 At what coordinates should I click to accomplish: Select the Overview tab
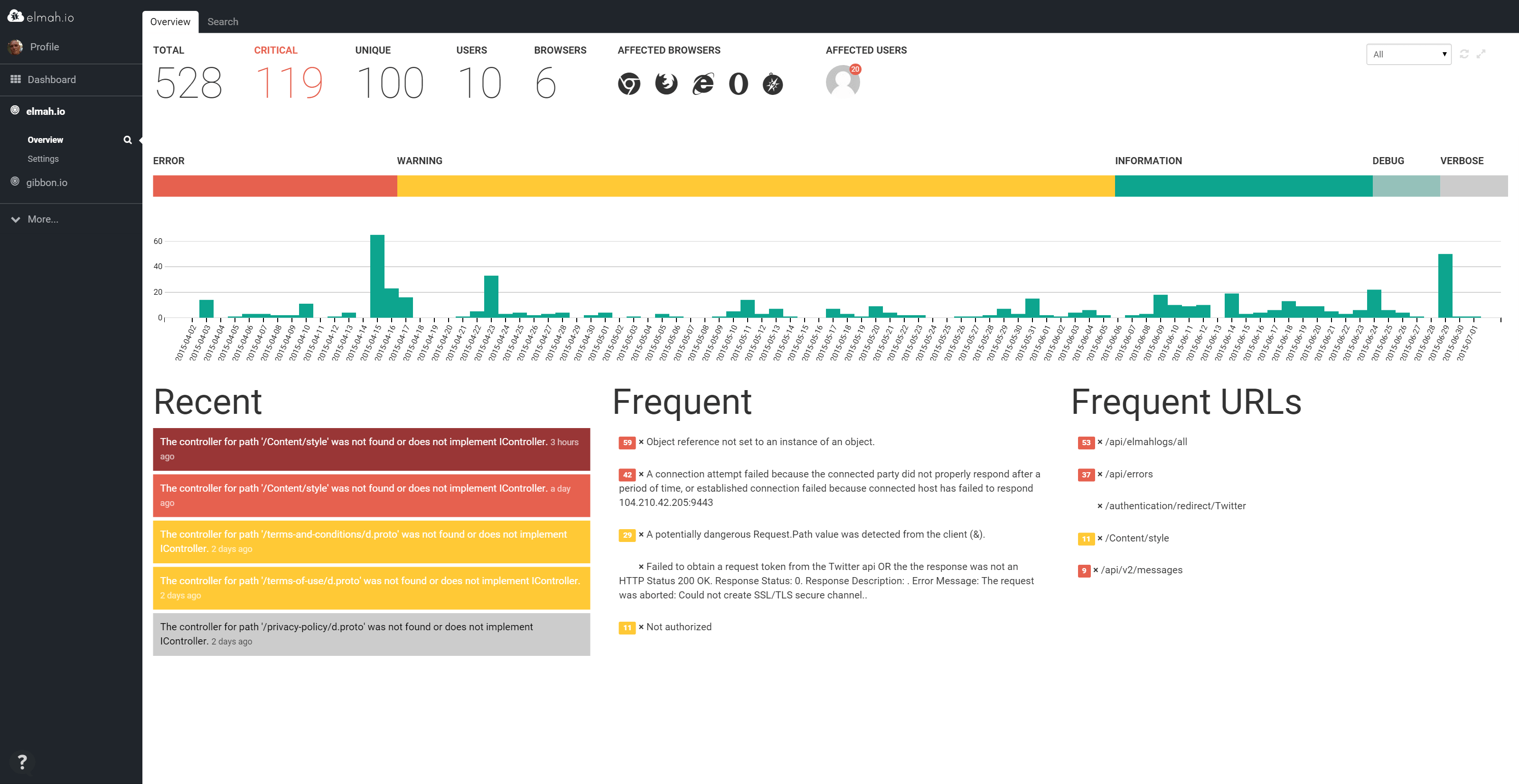pos(170,21)
